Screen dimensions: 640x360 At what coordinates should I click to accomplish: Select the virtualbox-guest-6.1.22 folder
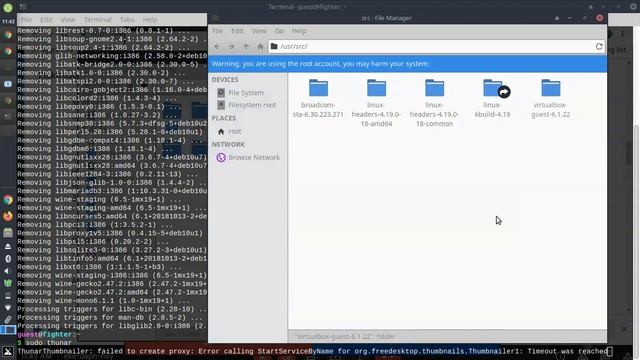tap(551, 98)
